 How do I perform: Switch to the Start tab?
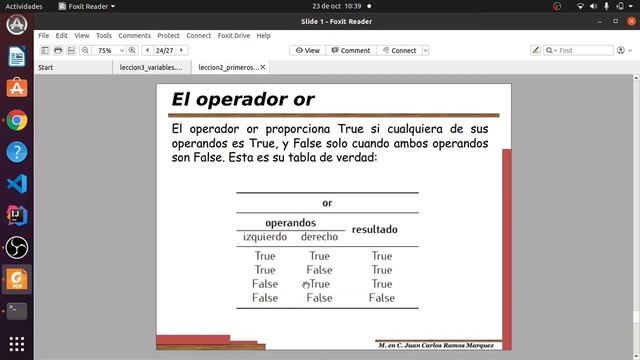(73, 67)
